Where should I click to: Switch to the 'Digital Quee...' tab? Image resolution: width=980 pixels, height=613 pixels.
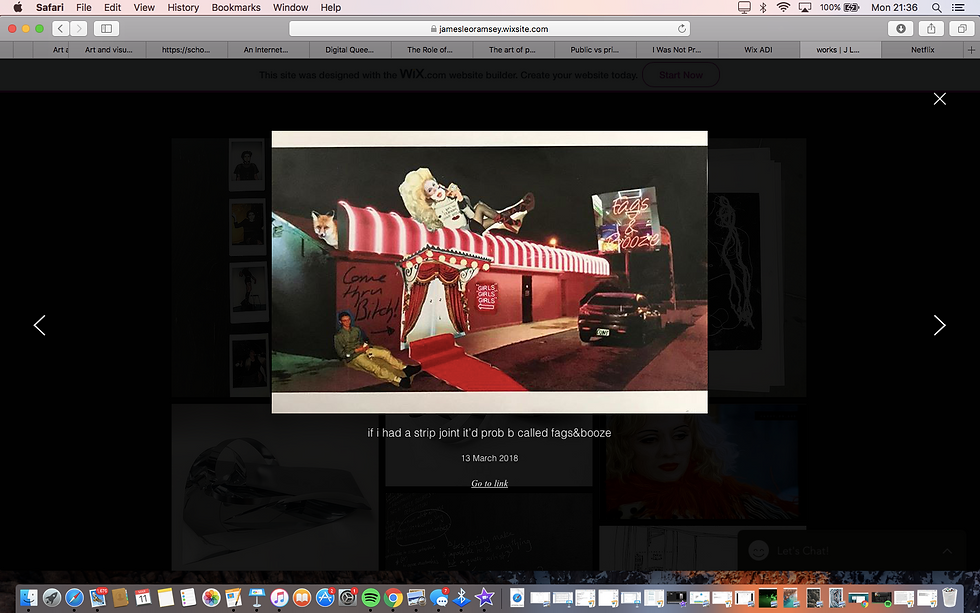click(349, 50)
